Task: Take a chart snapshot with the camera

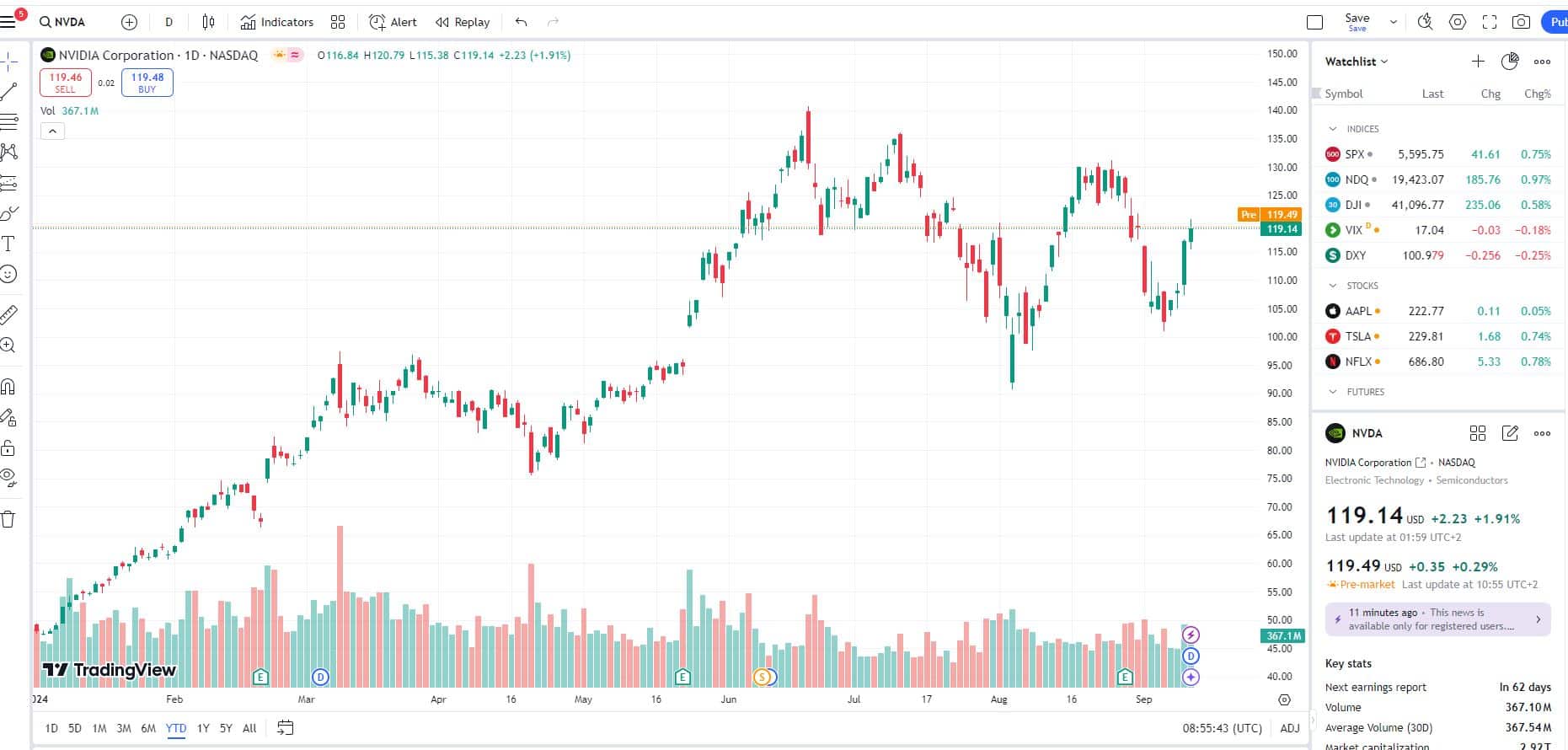Action: [1521, 22]
